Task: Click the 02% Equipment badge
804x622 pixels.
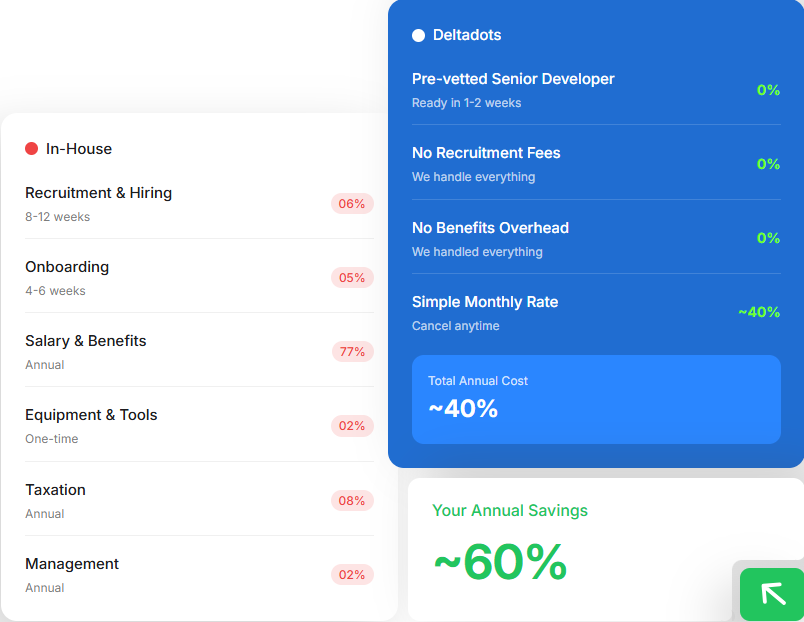Action: [x=352, y=426]
